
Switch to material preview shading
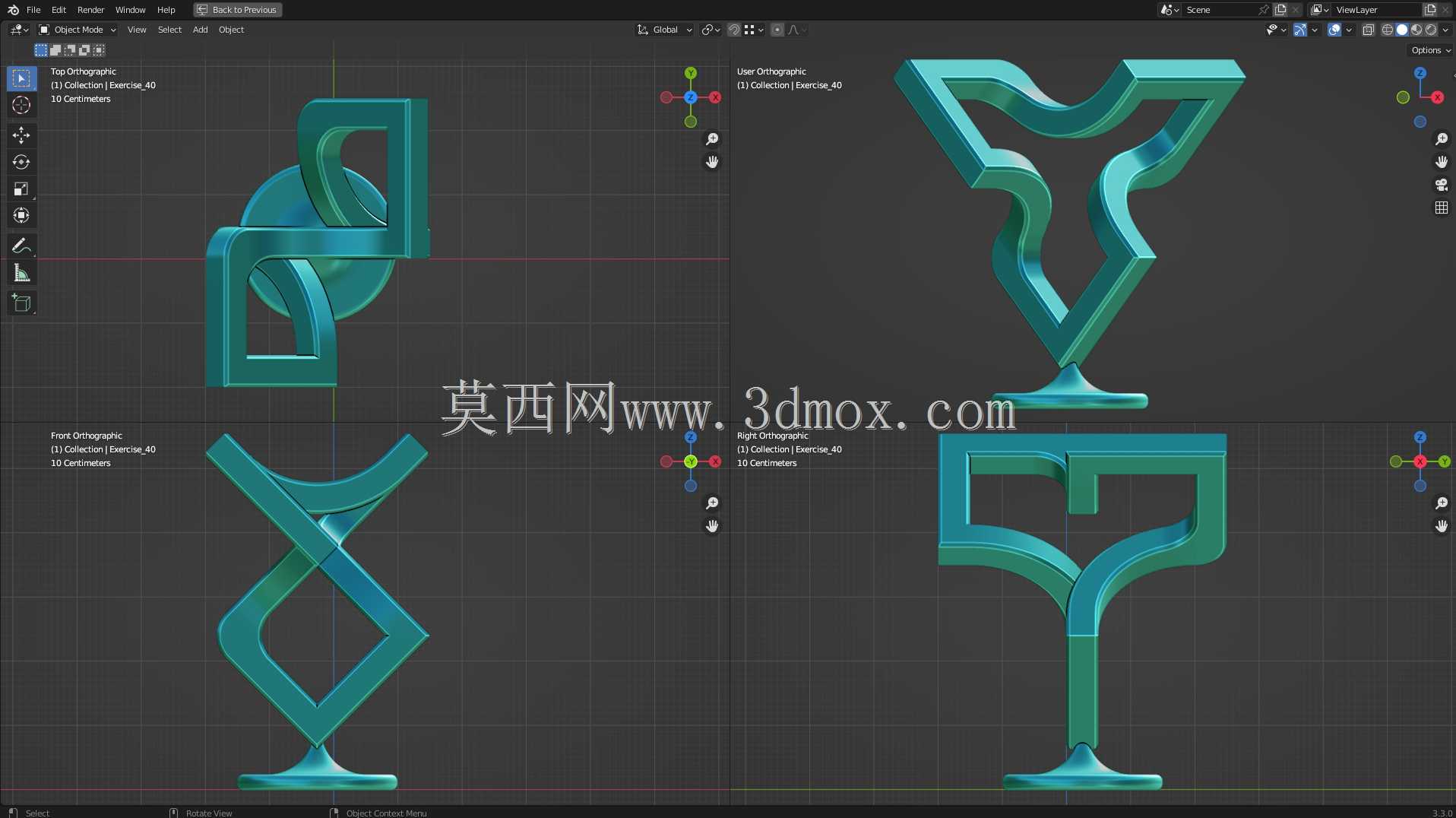pos(1416,30)
